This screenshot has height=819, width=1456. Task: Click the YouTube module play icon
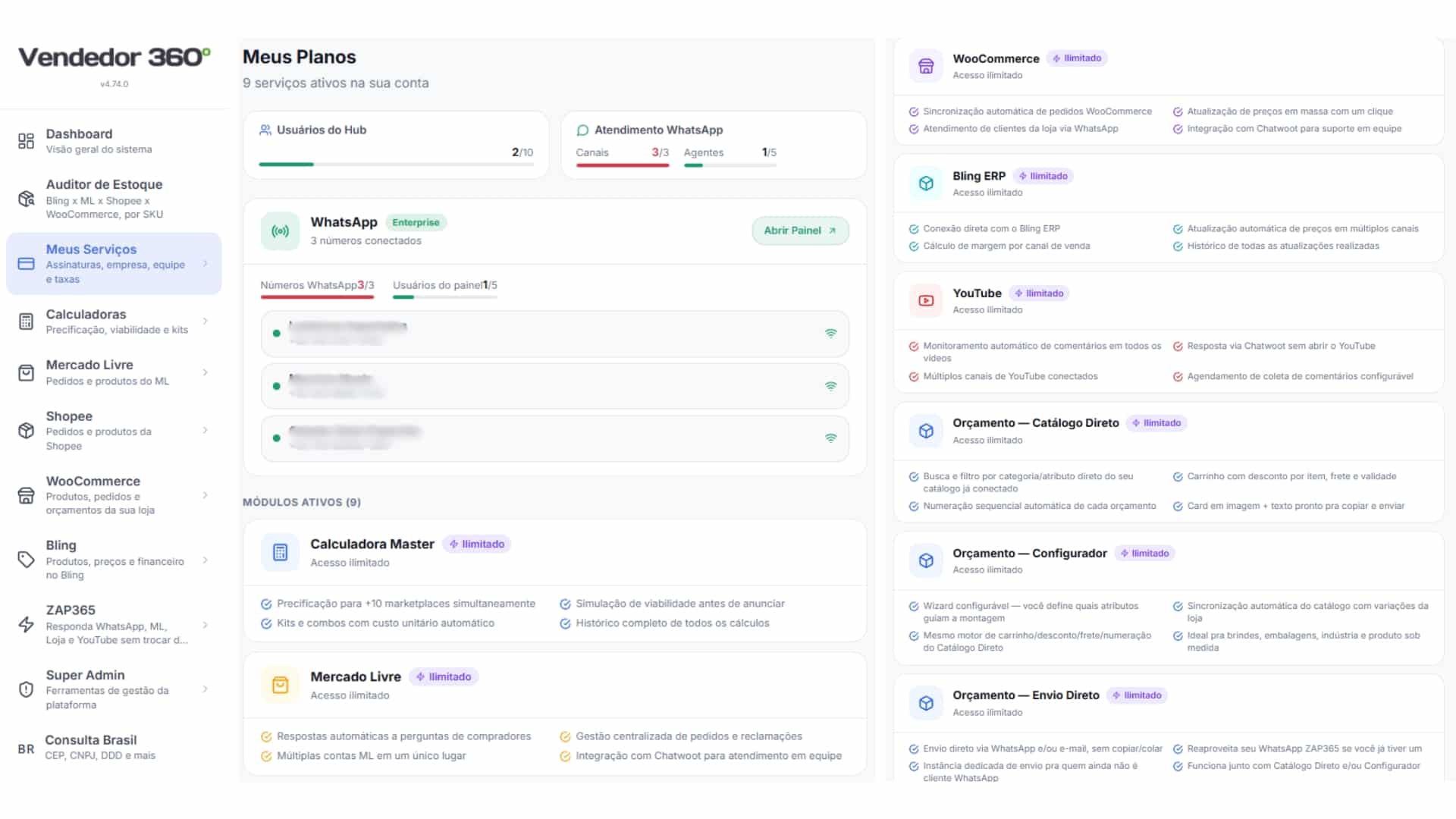click(926, 300)
